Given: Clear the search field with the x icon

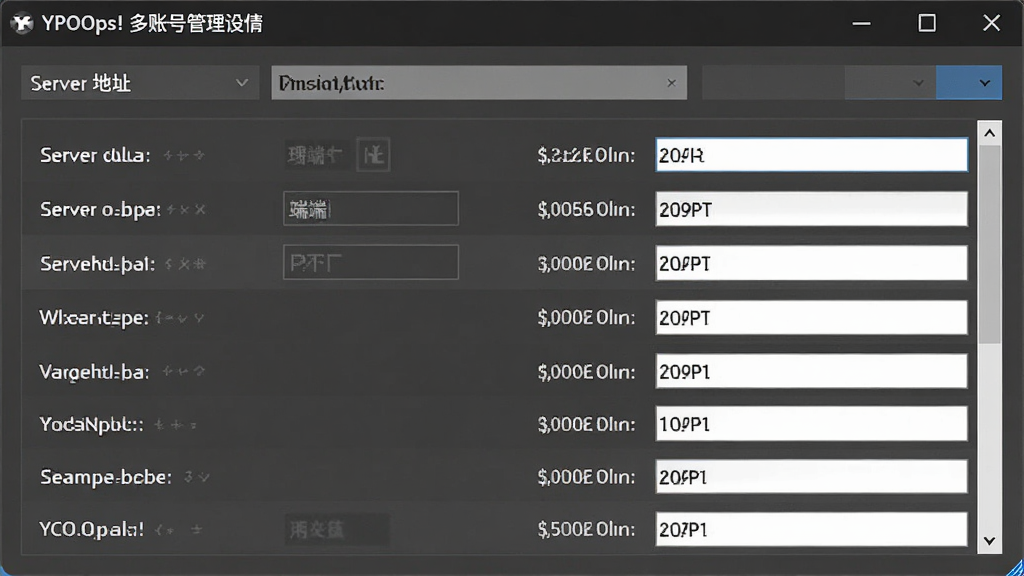Looking at the screenshot, I should click(x=671, y=83).
